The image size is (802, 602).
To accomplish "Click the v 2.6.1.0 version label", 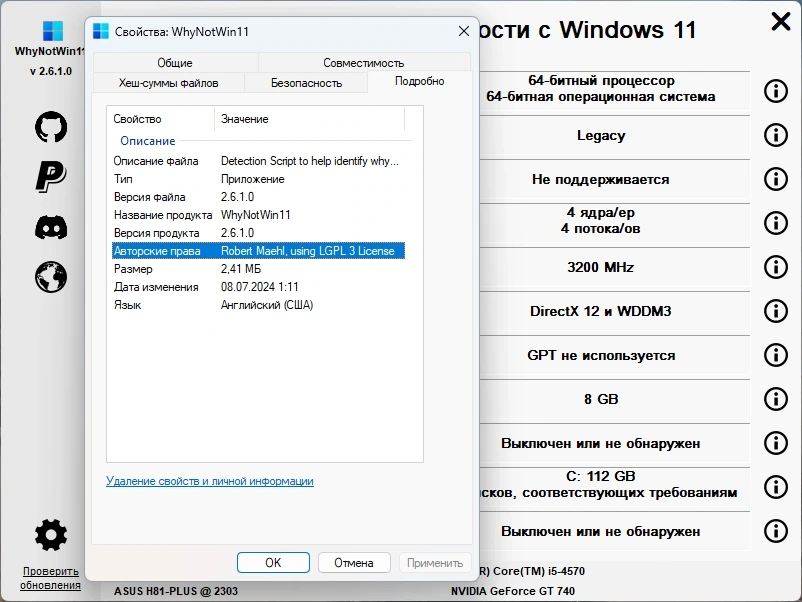I will pyautogui.click(x=51, y=71).
